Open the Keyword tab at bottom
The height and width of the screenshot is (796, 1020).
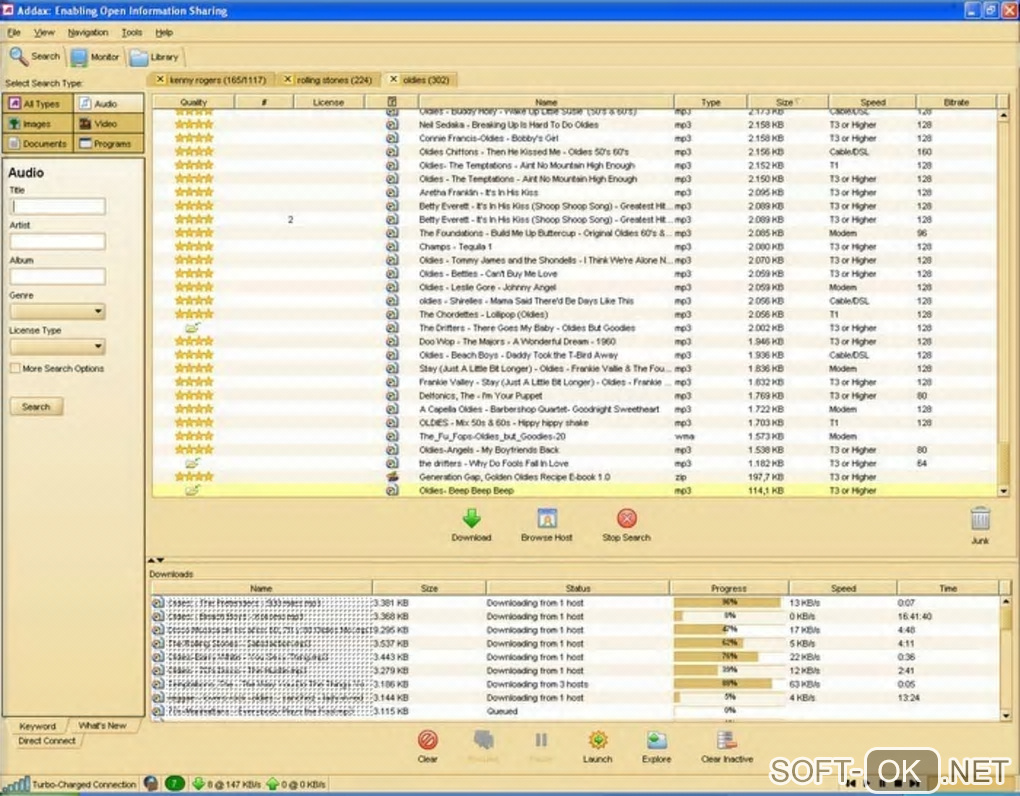coord(38,726)
